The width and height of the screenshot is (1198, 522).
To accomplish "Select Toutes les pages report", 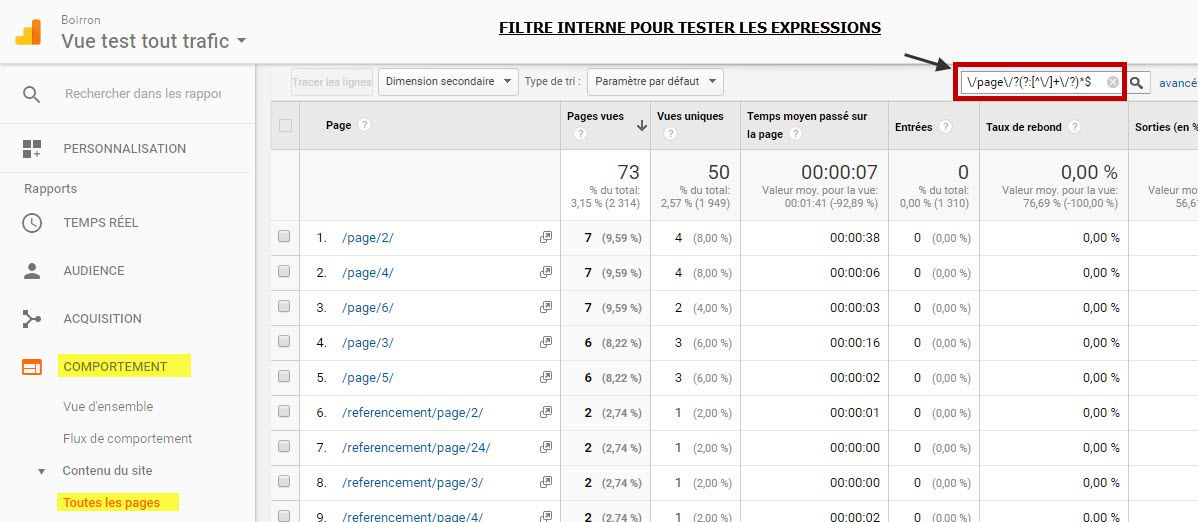I will click(112, 502).
